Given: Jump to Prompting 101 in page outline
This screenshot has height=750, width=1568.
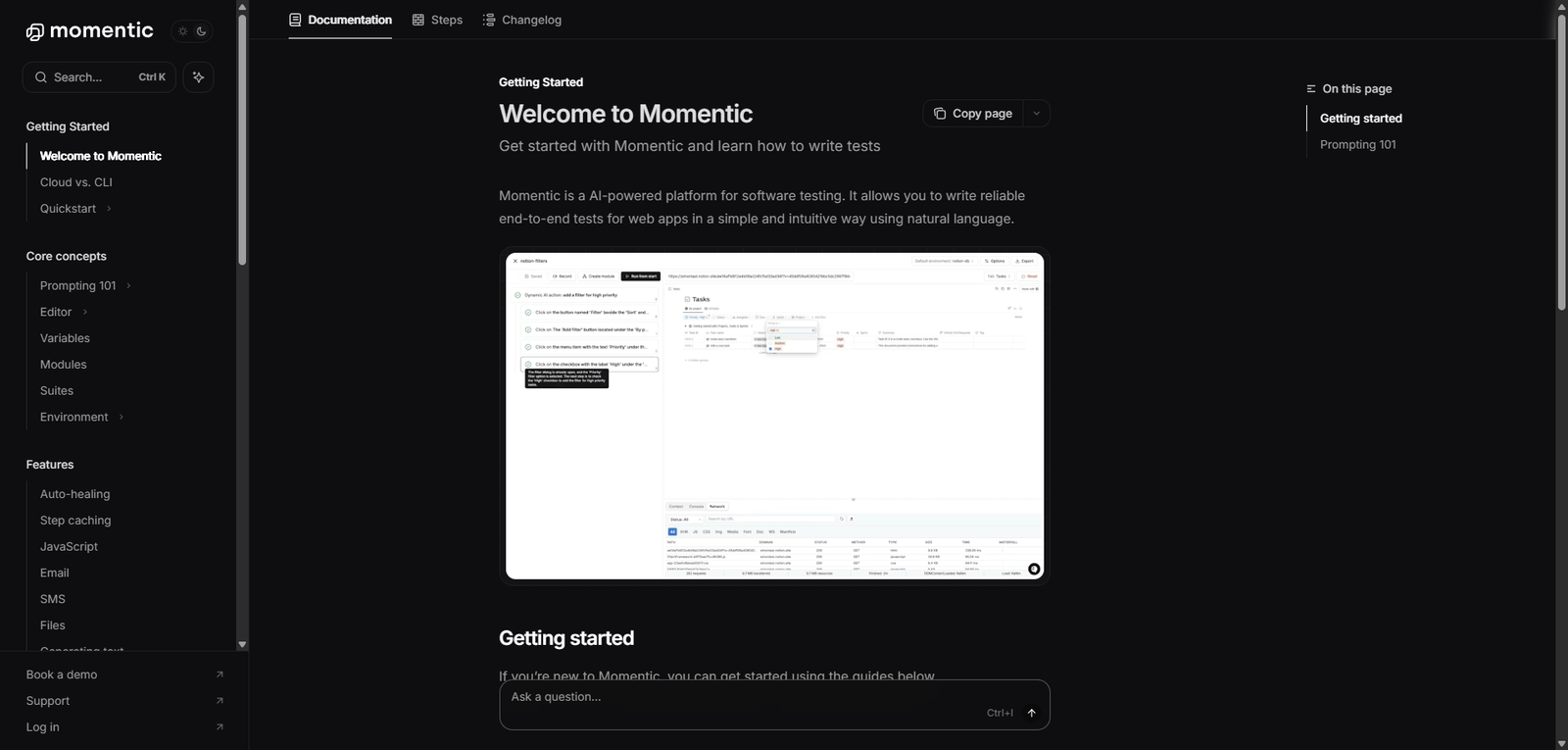Looking at the screenshot, I should (1357, 145).
